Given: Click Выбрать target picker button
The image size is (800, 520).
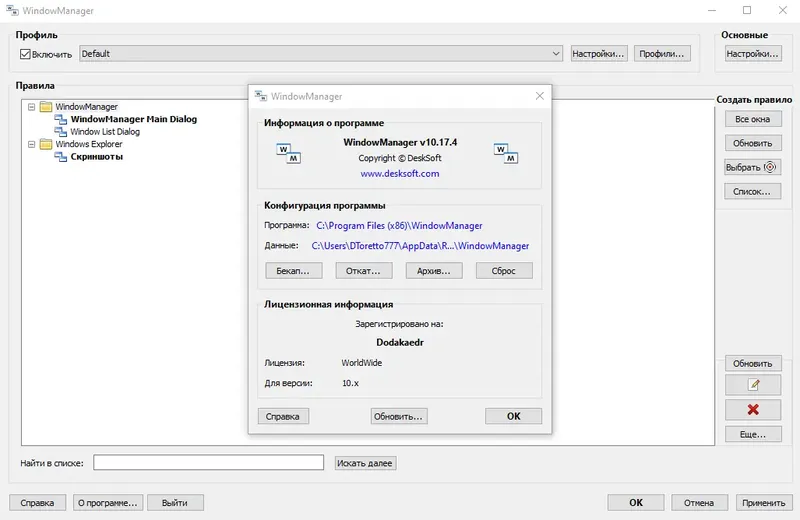Looking at the screenshot, I should click(x=753, y=167).
